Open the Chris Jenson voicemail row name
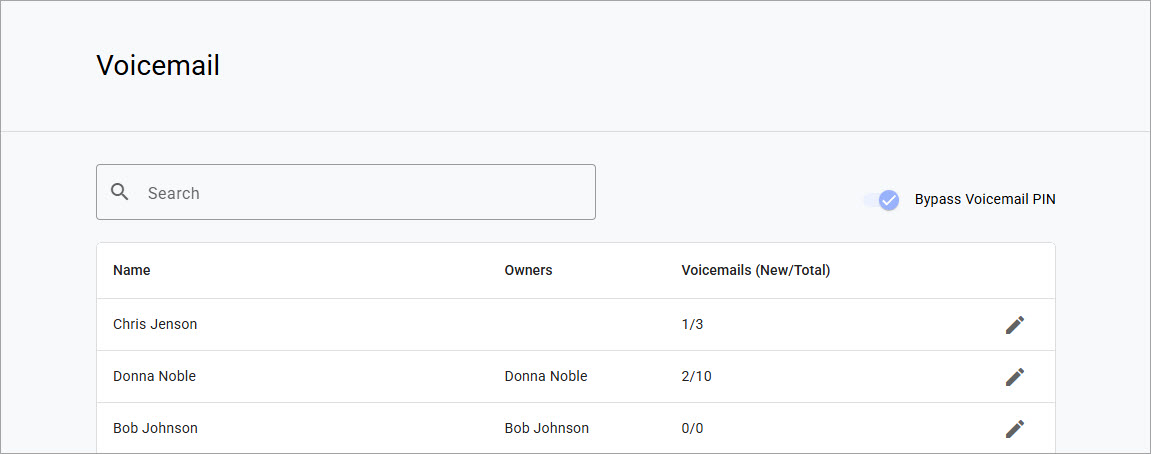Screen dimensions: 1151x454 click(155, 325)
